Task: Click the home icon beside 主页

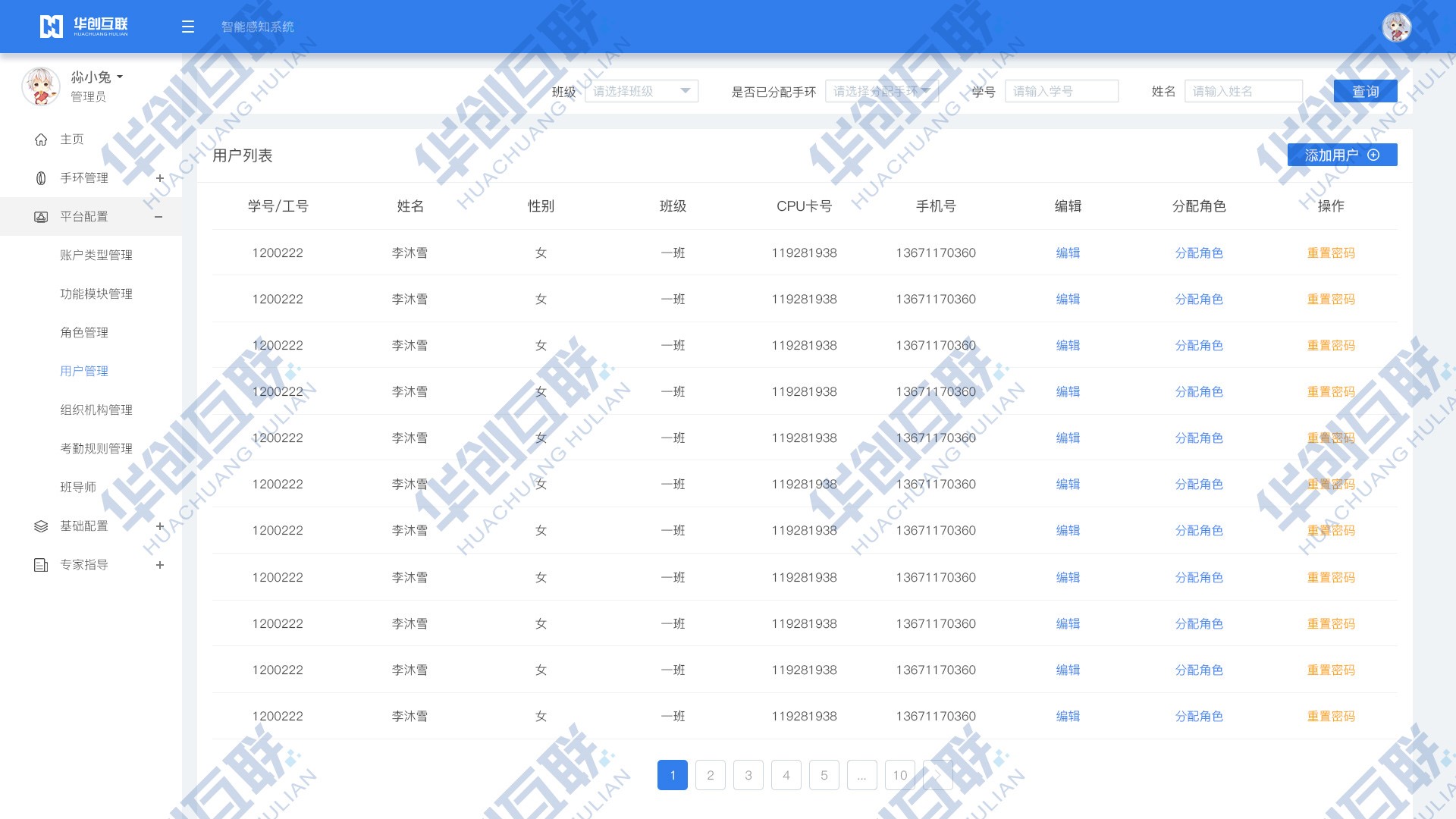Action: point(41,140)
